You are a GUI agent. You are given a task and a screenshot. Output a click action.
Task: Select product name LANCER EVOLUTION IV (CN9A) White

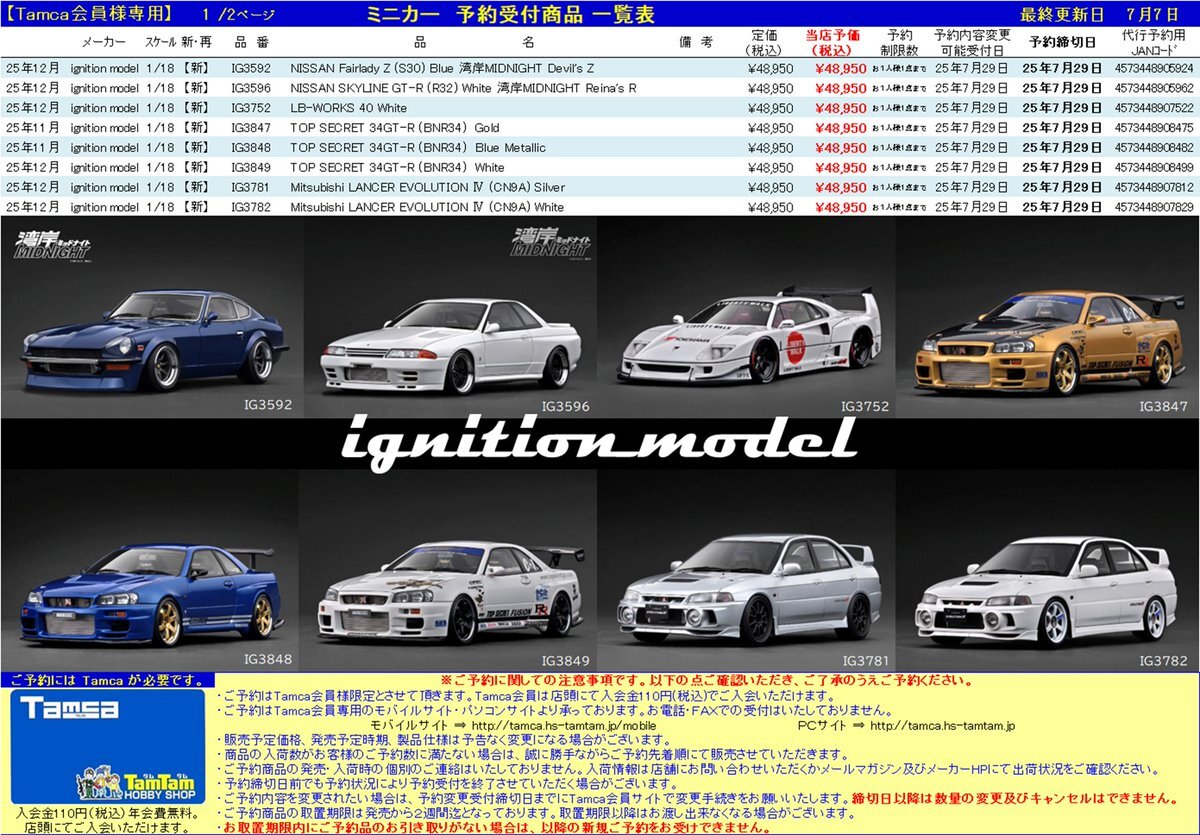[427, 207]
